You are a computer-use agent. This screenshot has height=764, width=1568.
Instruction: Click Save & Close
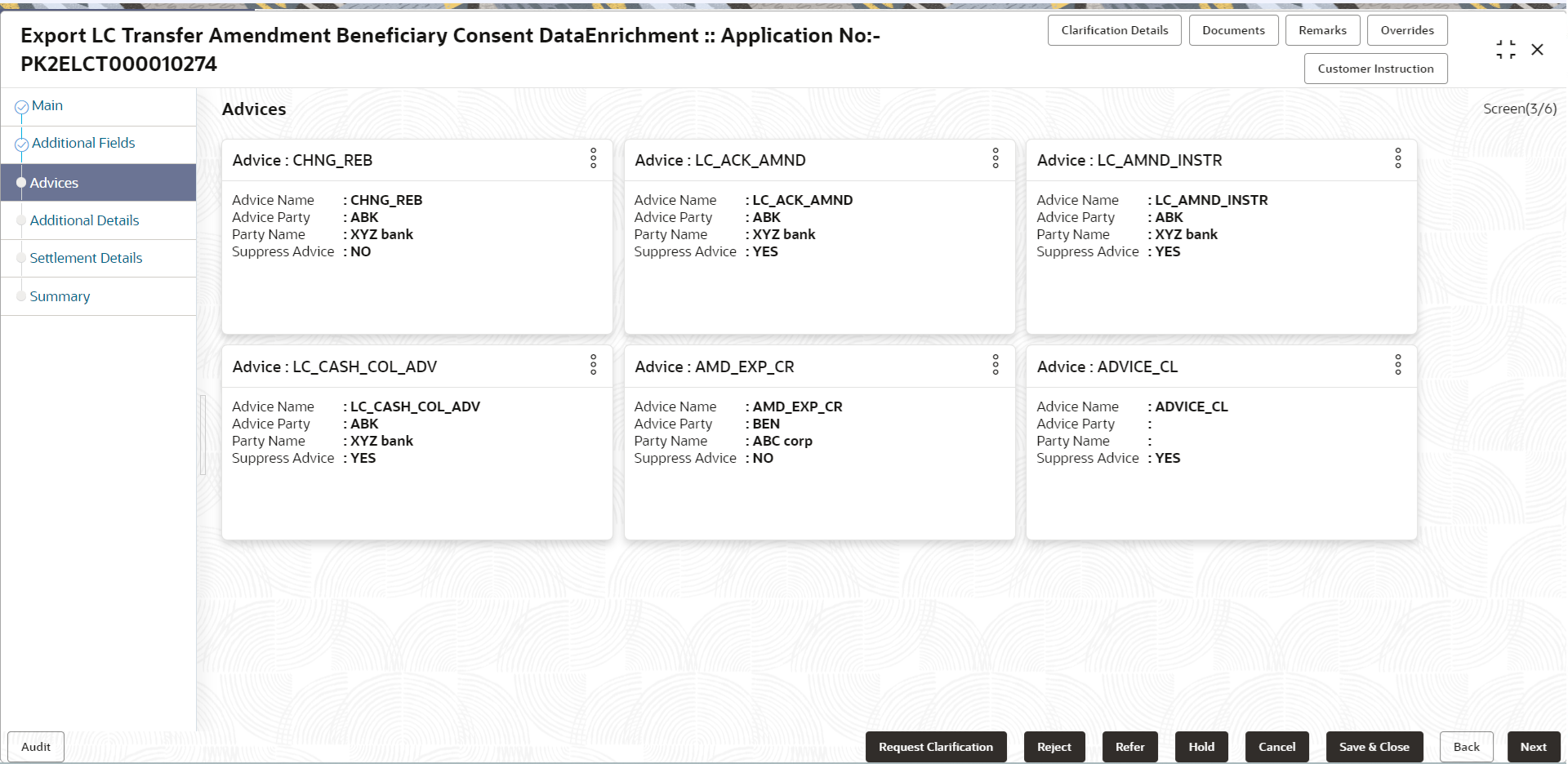click(x=1374, y=747)
